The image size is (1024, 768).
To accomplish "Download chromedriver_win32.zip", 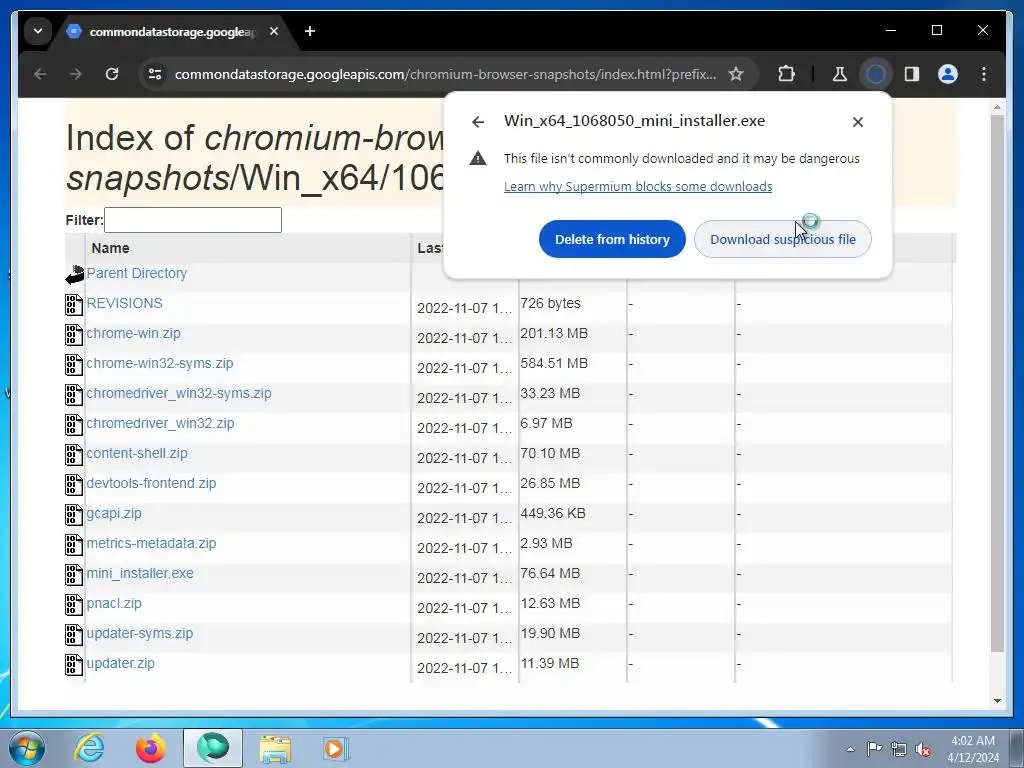I will tap(160, 423).
